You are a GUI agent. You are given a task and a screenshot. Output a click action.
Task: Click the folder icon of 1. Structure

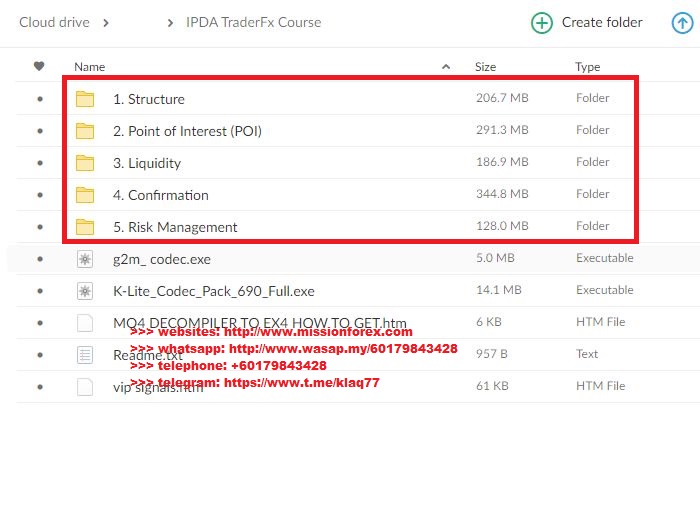pyautogui.click(x=85, y=99)
